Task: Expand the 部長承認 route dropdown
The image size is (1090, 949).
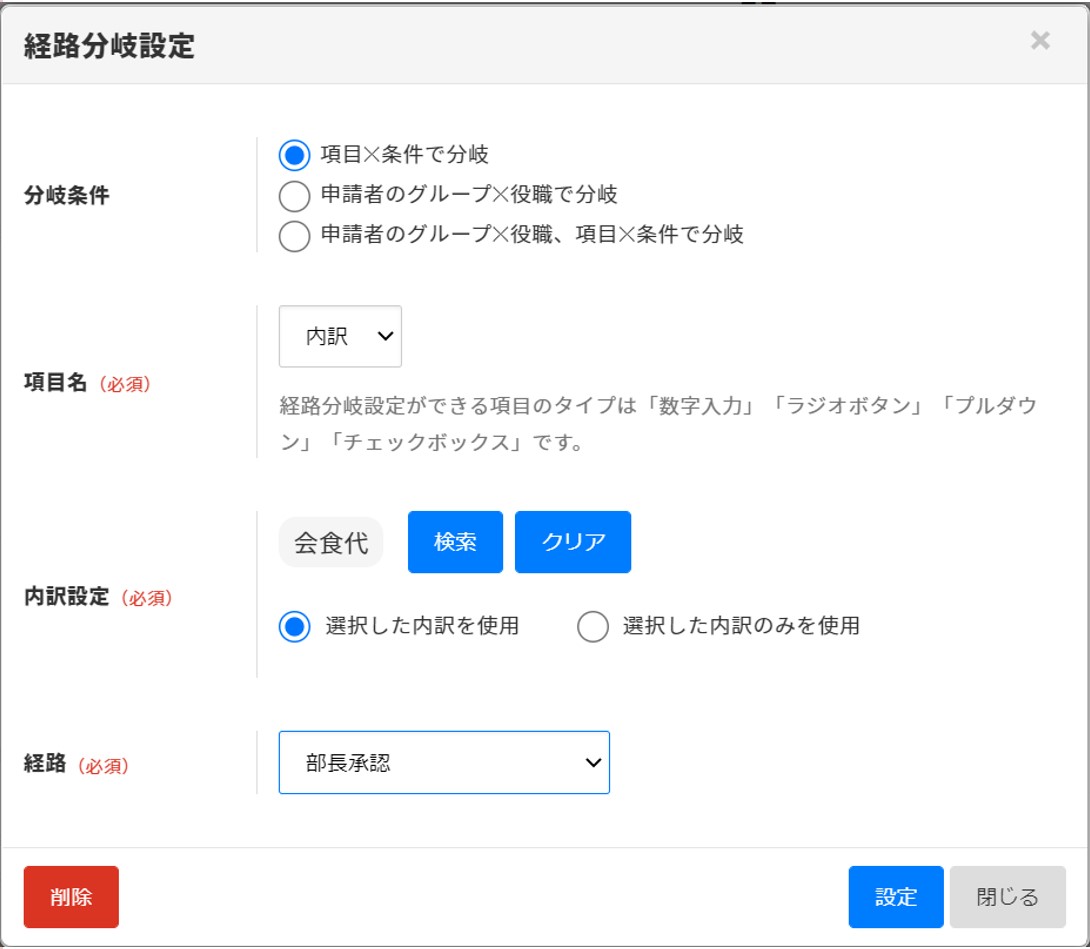Action: click(x=443, y=763)
